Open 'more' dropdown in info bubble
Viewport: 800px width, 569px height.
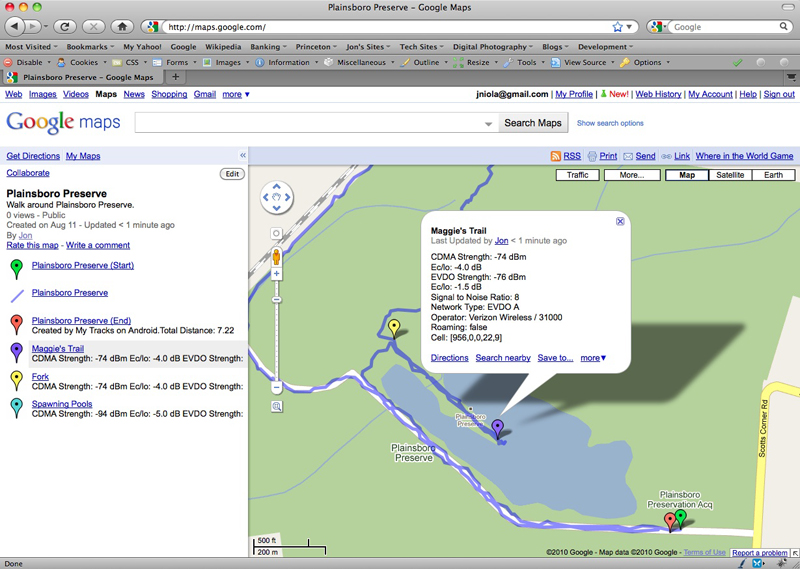pyautogui.click(x=593, y=358)
